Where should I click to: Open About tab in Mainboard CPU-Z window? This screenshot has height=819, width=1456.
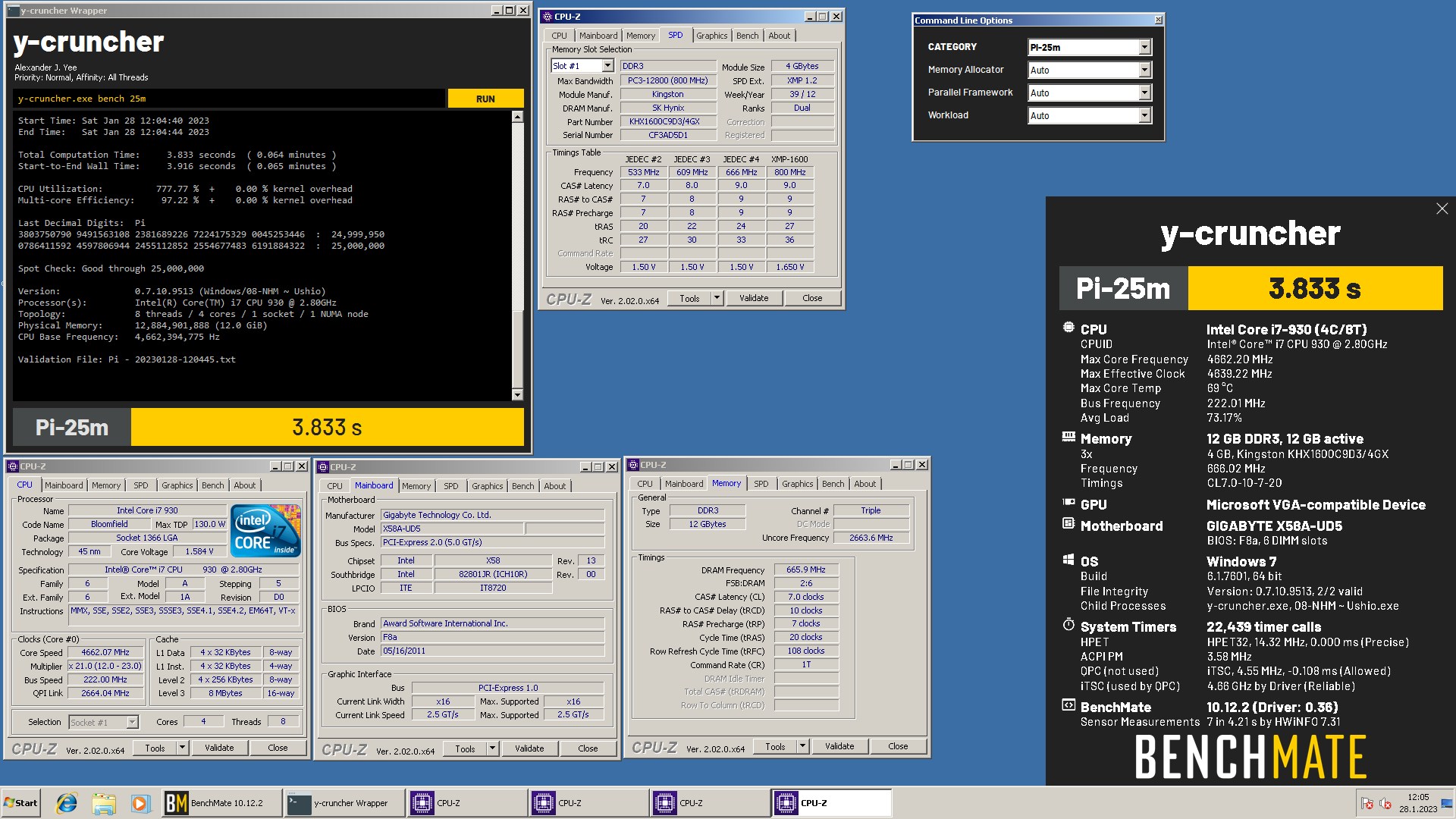554,486
